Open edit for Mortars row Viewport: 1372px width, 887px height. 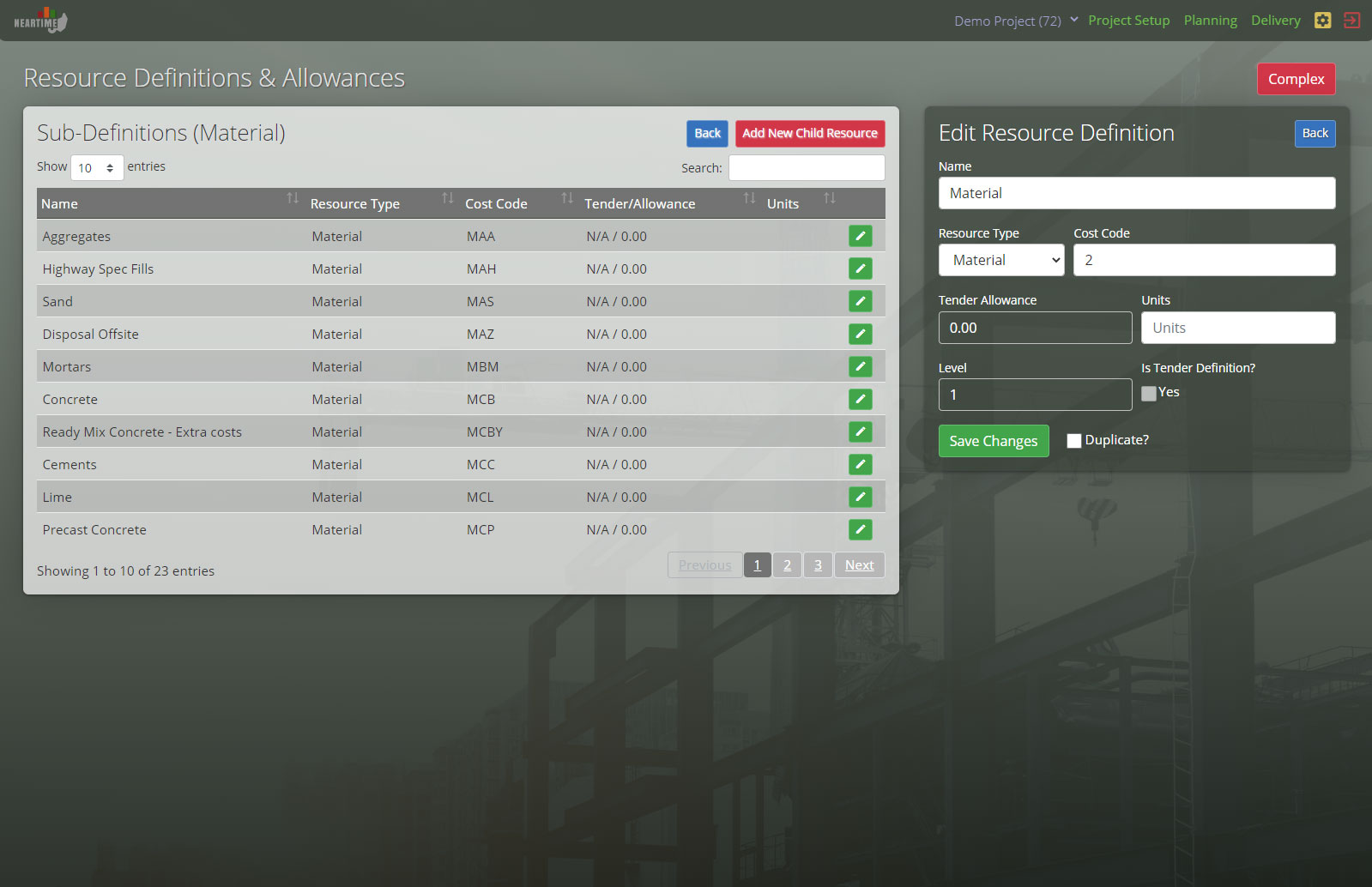(860, 366)
